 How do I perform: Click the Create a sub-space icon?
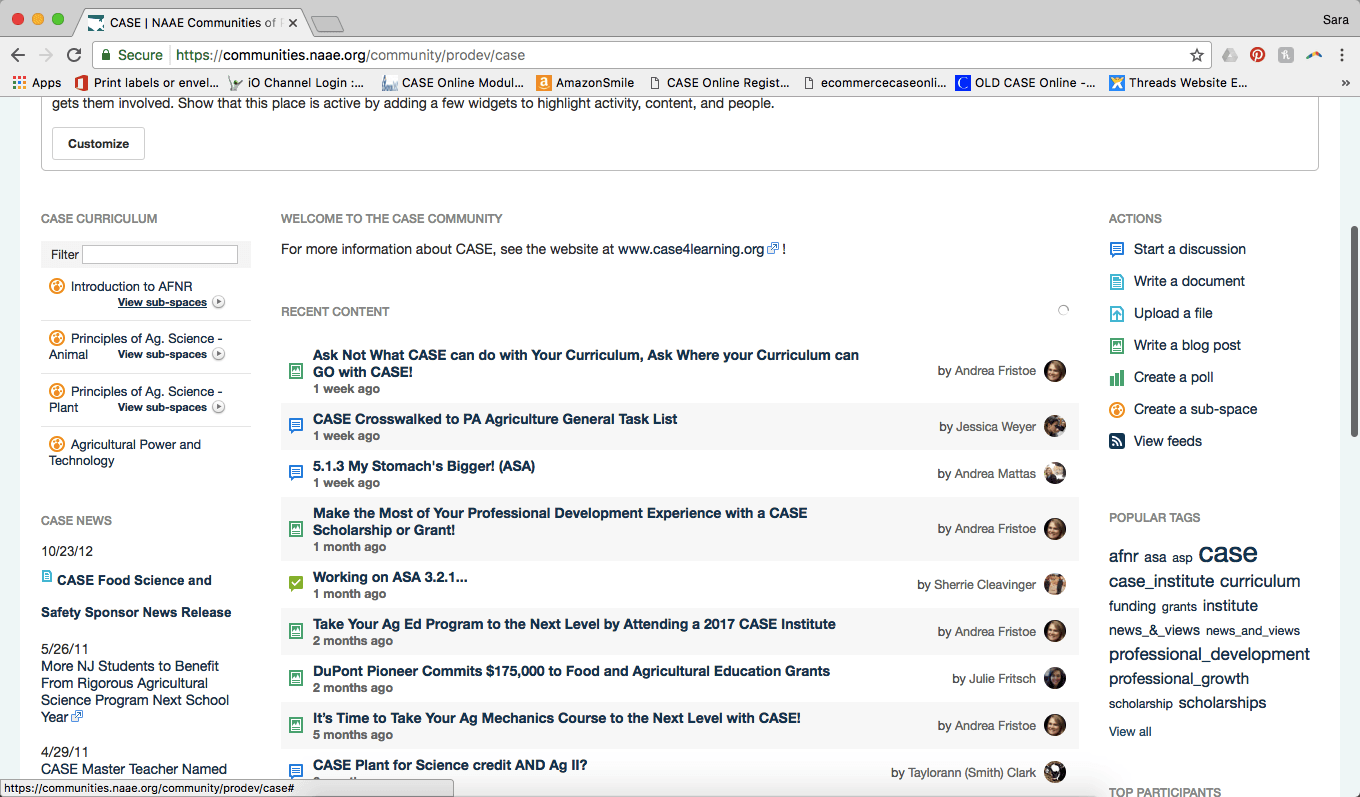click(1117, 409)
